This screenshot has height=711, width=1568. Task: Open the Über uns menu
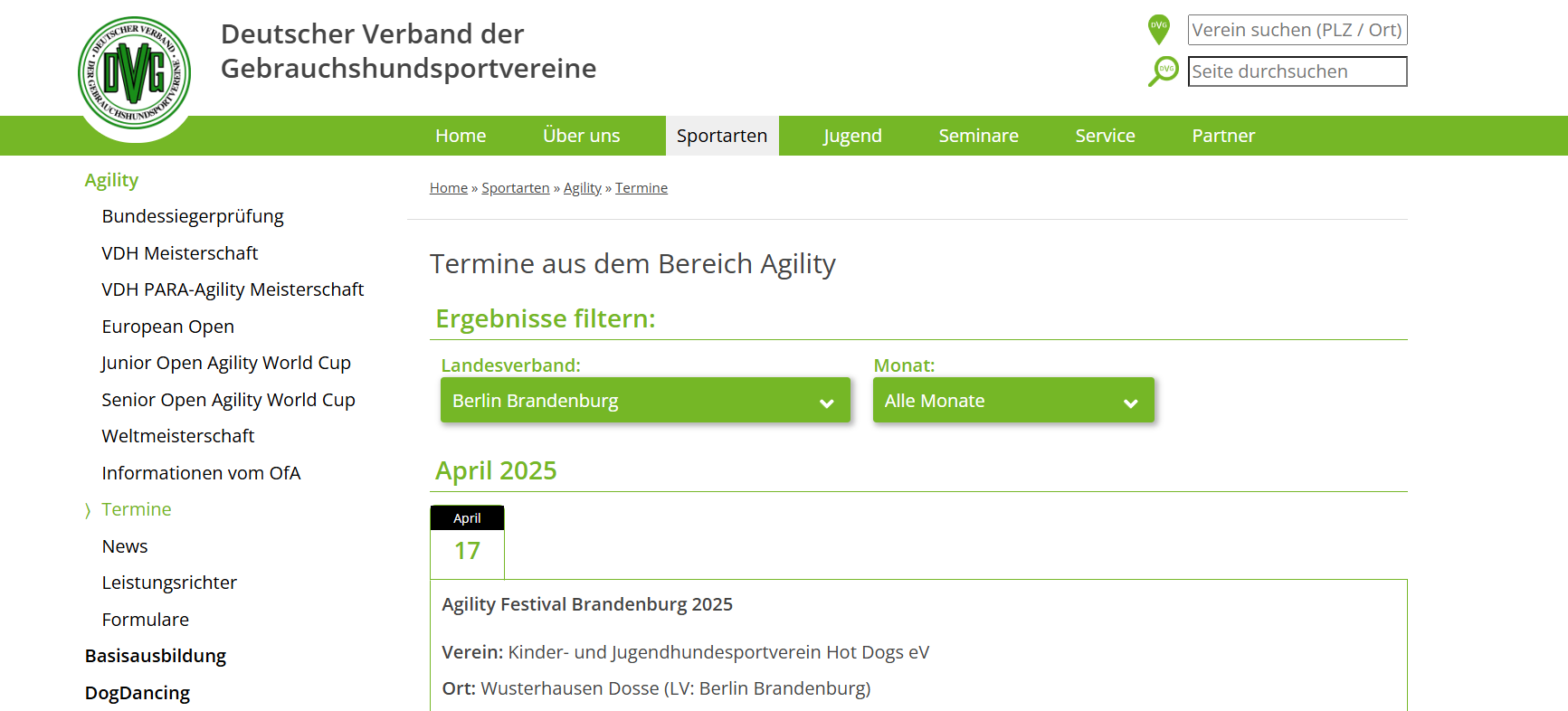point(581,136)
